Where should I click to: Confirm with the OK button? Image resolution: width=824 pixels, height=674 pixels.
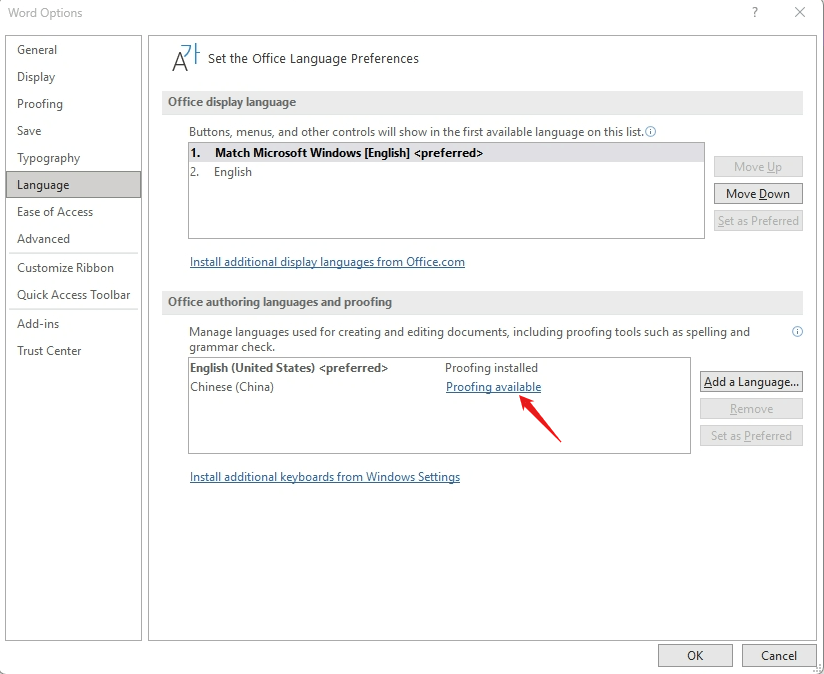(695, 656)
